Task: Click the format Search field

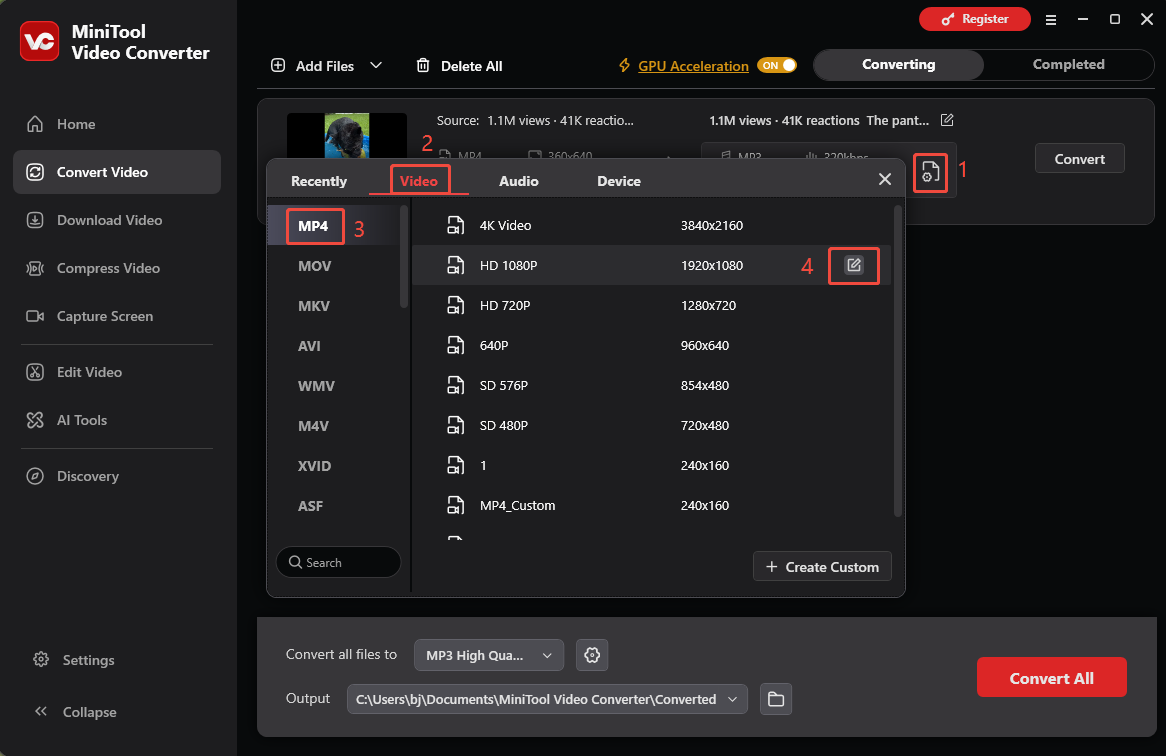Action: [338, 563]
